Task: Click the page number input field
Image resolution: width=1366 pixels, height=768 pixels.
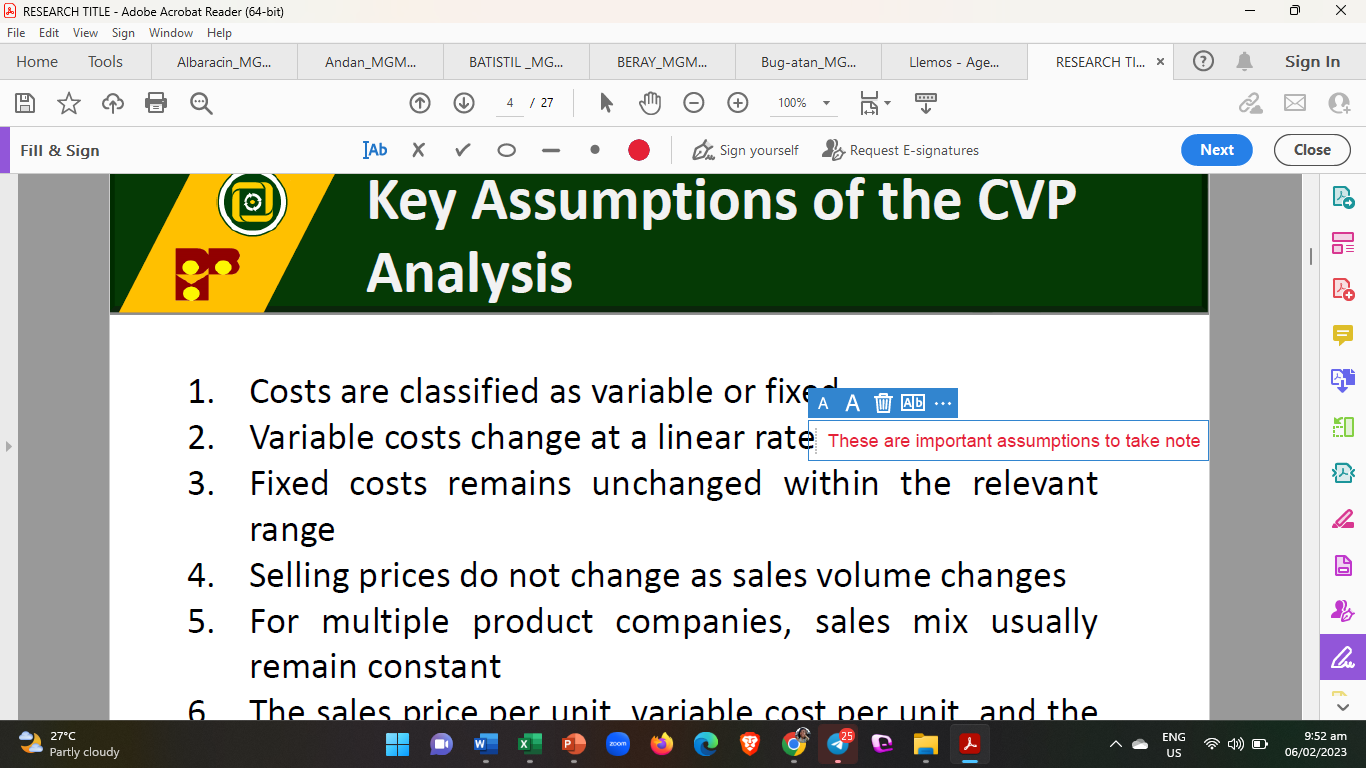Action: point(510,103)
